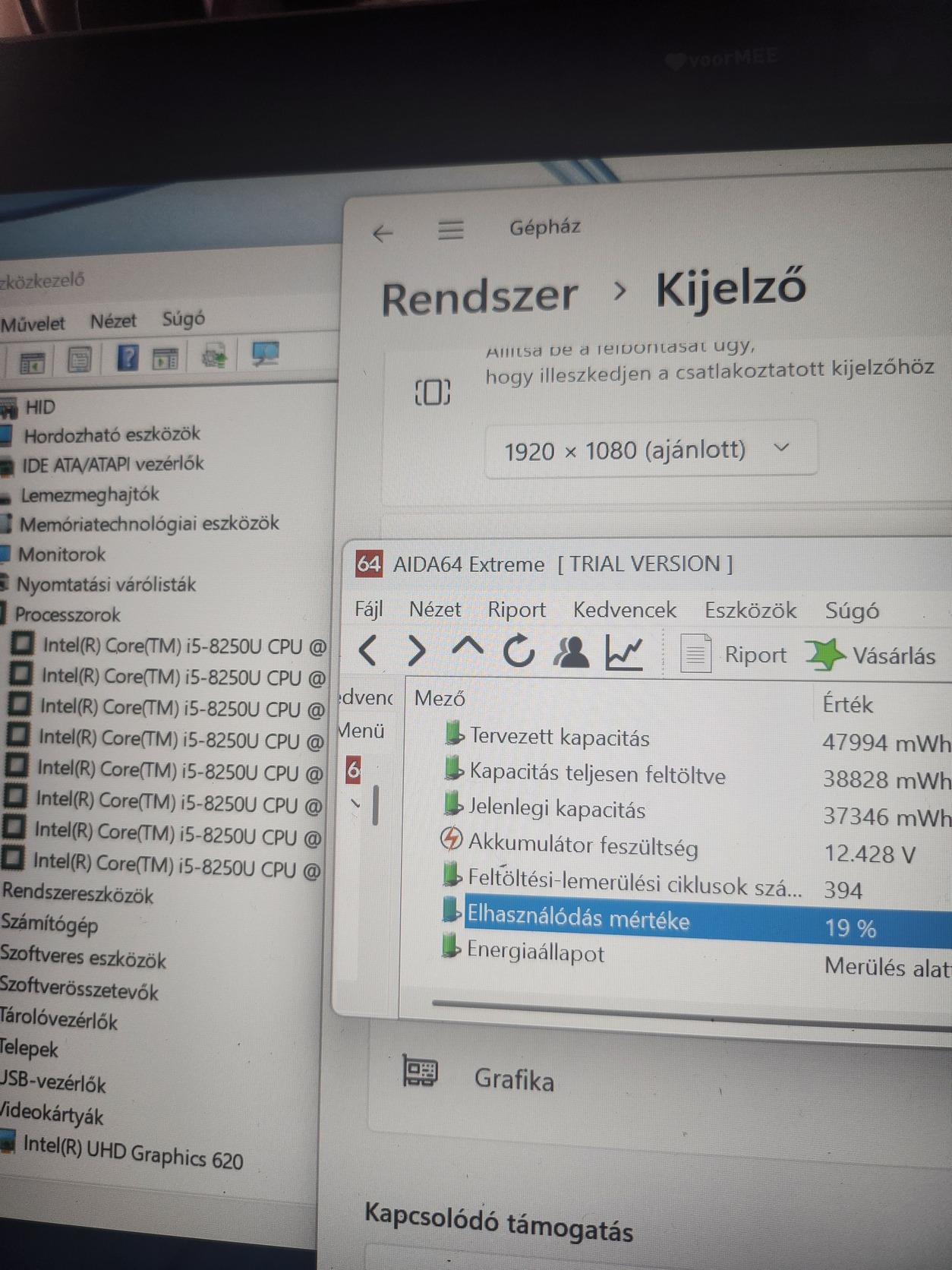Select Nyomtatási várólisták tree item
The height and width of the screenshot is (1270, 952).
(106, 584)
